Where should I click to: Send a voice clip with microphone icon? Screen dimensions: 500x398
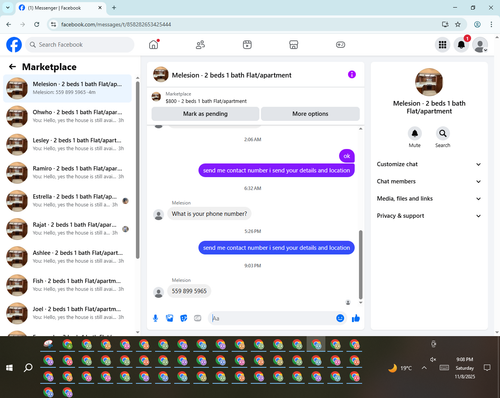tap(155, 318)
